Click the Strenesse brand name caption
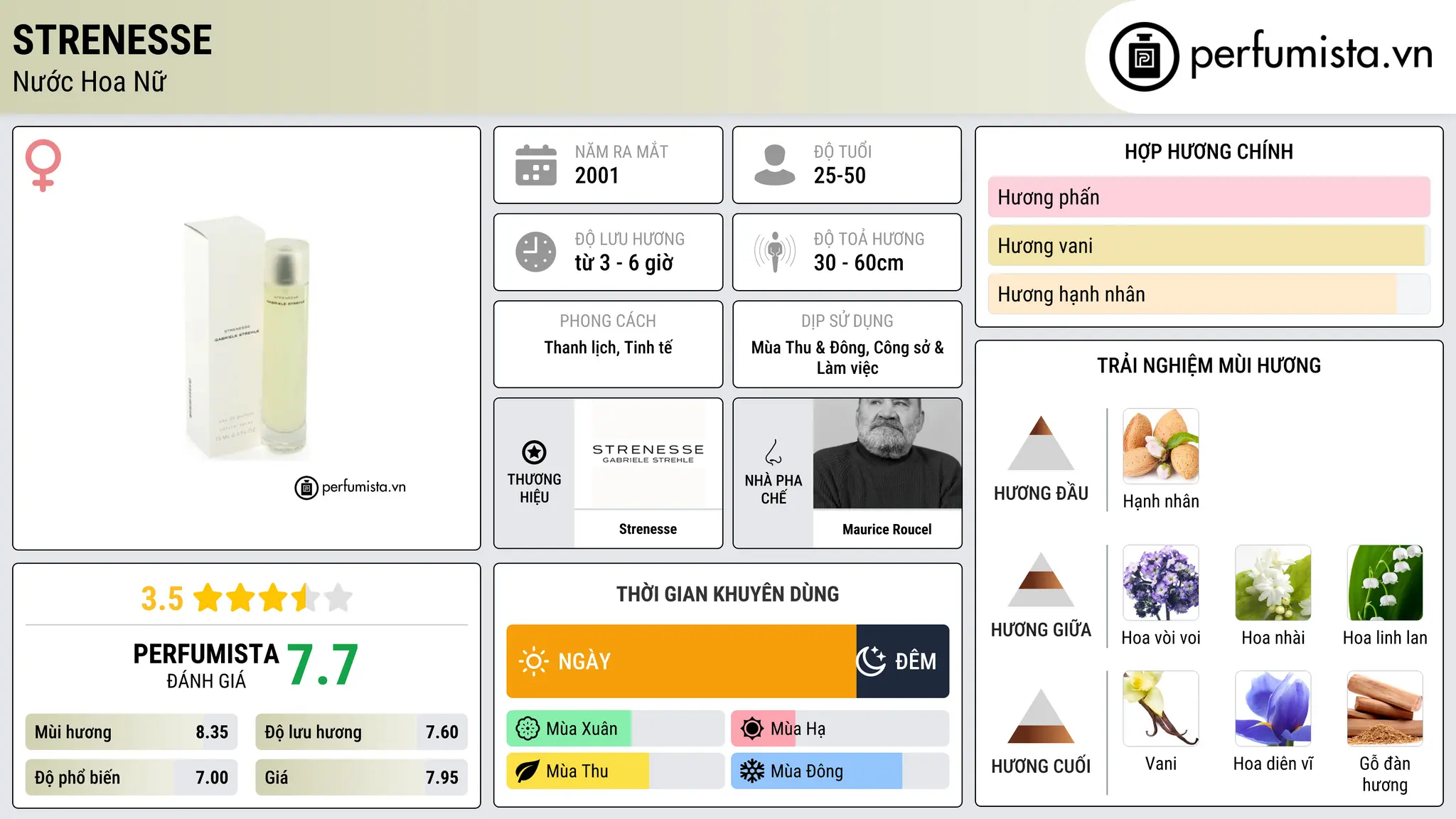The width and height of the screenshot is (1456, 819). pos(648,529)
